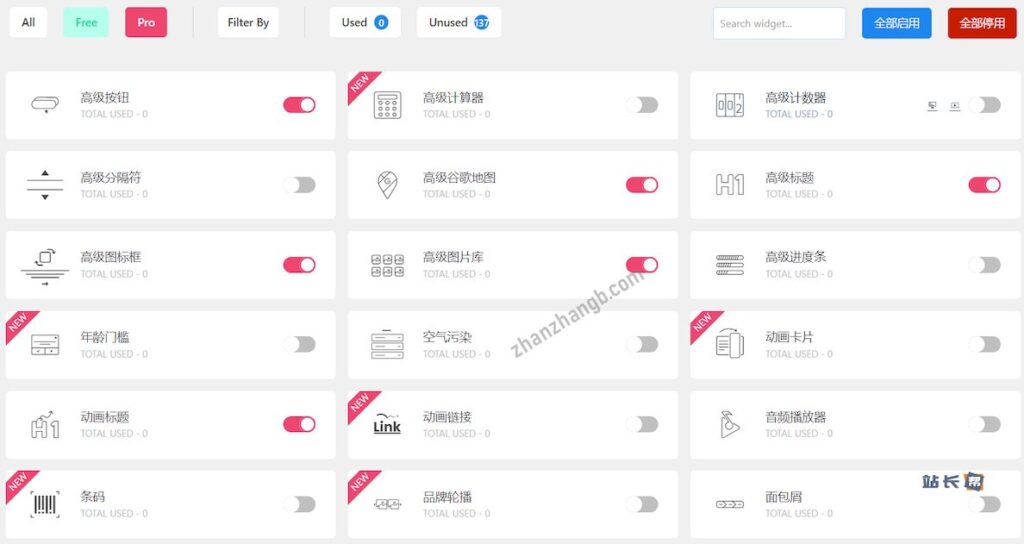The height and width of the screenshot is (544, 1024).
Task: Click the 年龄门槛 age gate icon
Action: click(45, 345)
